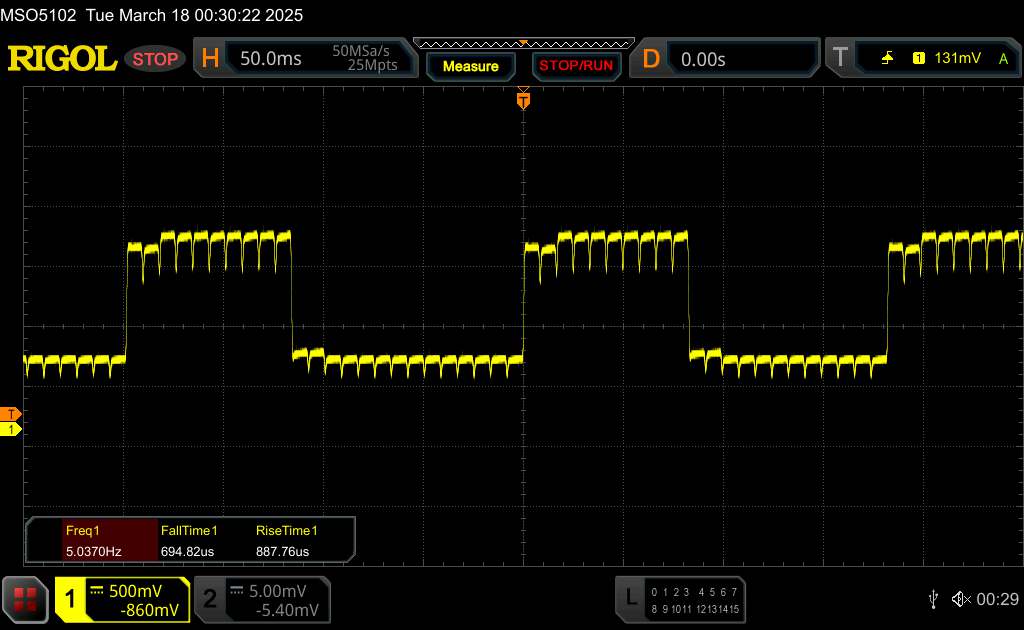The width and height of the screenshot is (1024, 630).
Task: Click channel 1 500mV vertical scale
Action: 135,591
